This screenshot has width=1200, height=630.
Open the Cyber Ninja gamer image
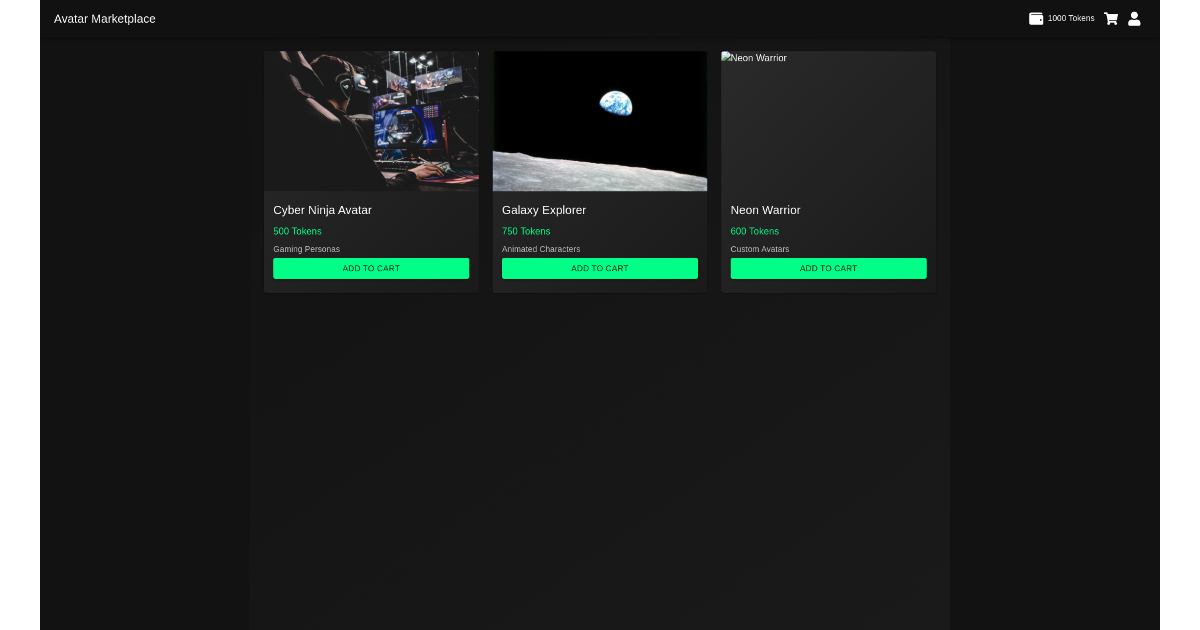371,121
